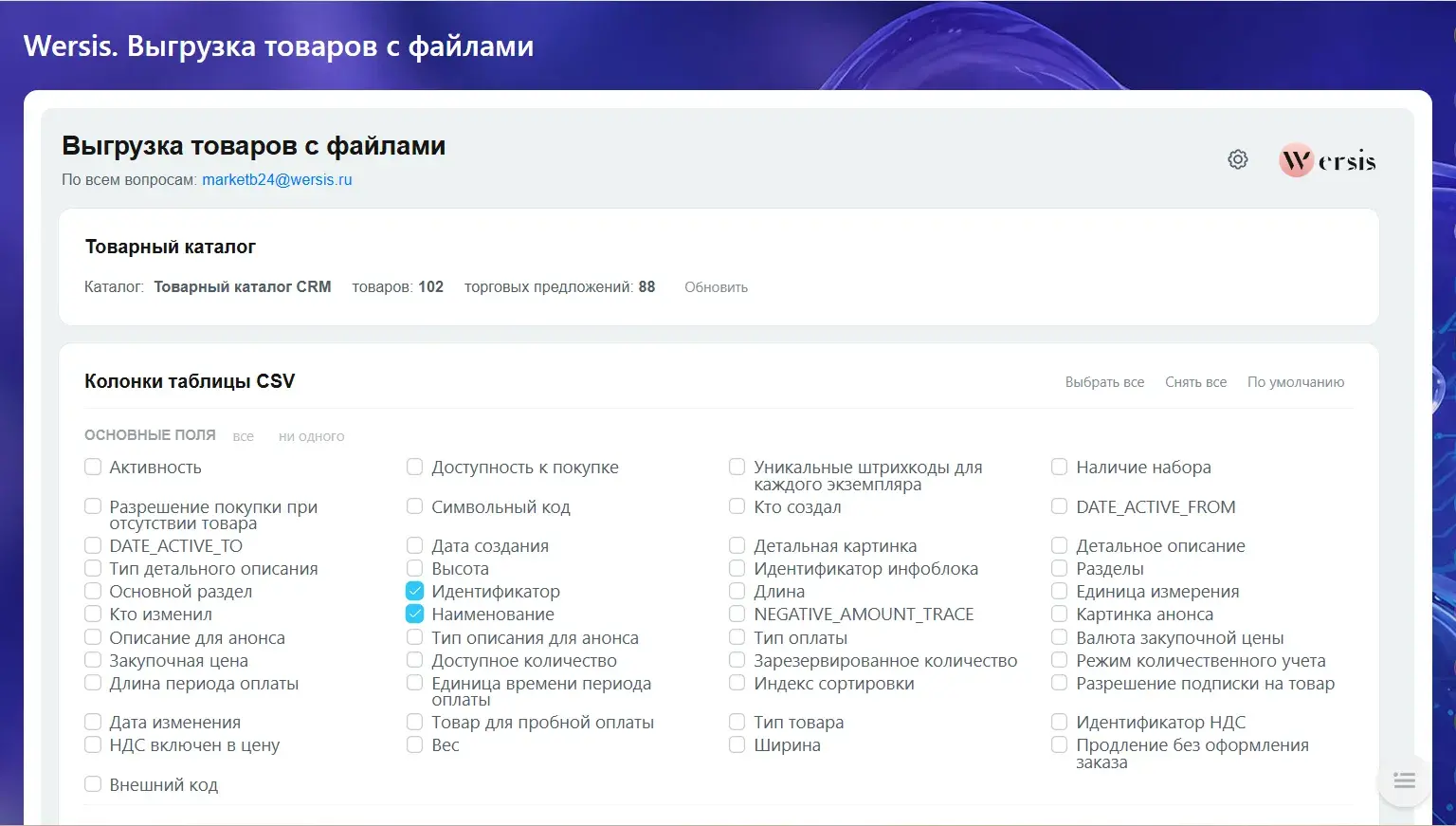
Task: Tick the DATE_ACTIVE_FROM checkbox
Action: click(x=1060, y=506)
